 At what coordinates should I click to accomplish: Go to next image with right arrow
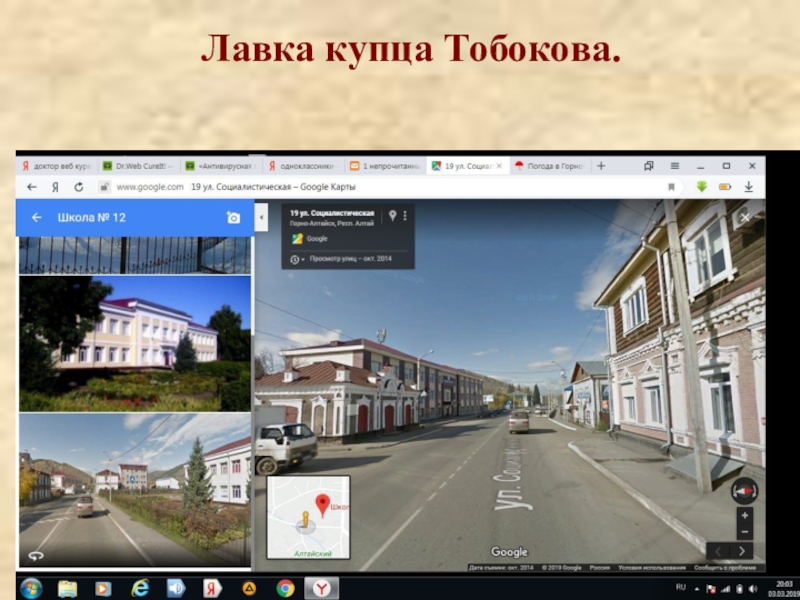coord(741,551)
